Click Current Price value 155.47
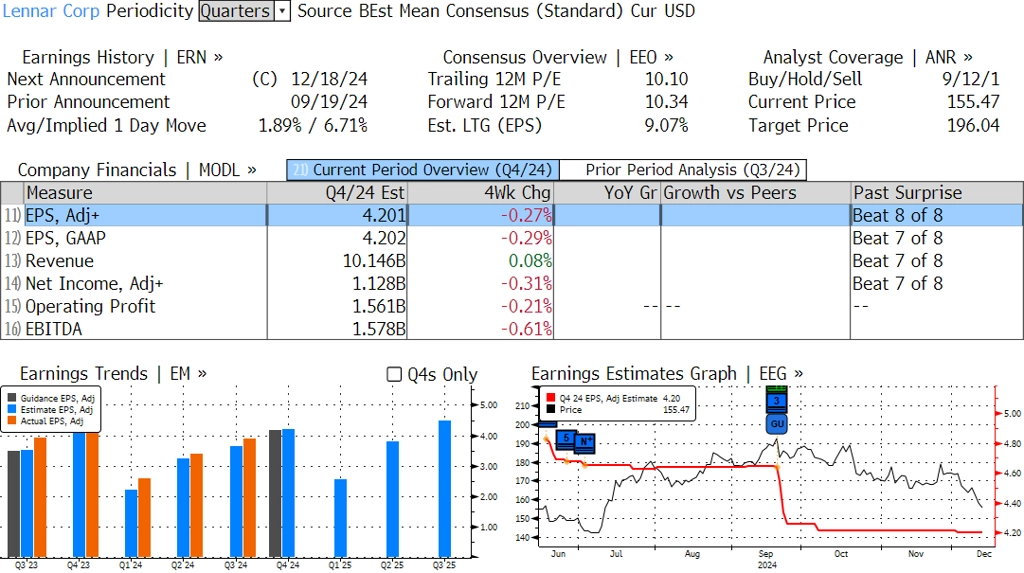The width and height of the screenshot is (1024, 573). 973,102
